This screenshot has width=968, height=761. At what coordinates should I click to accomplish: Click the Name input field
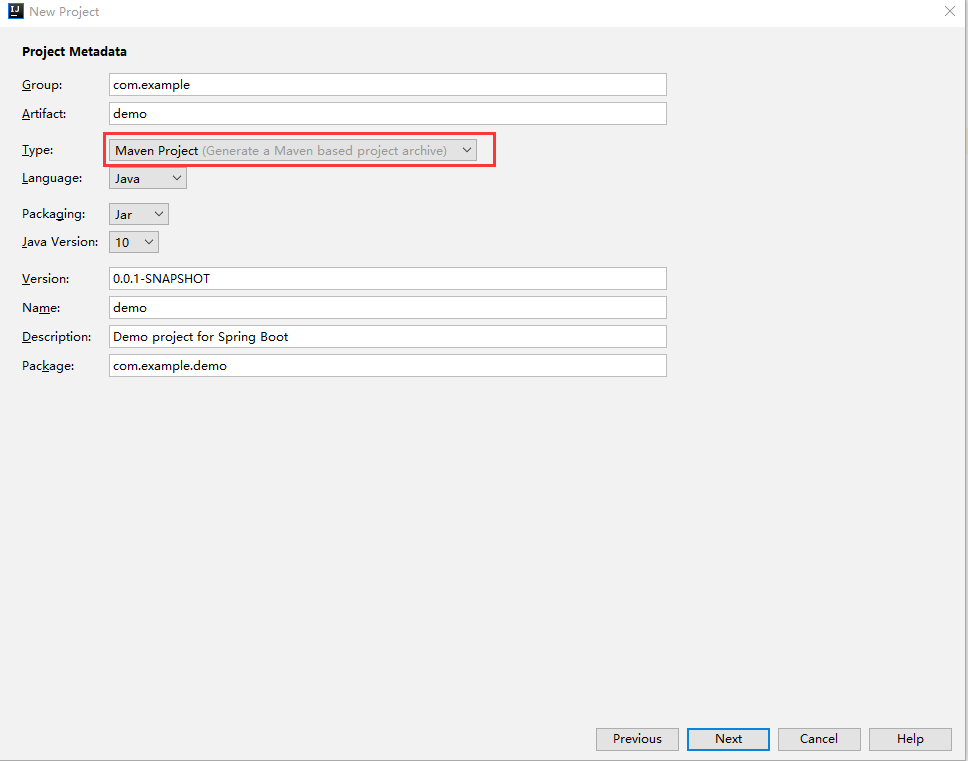(x=388, y=307)
